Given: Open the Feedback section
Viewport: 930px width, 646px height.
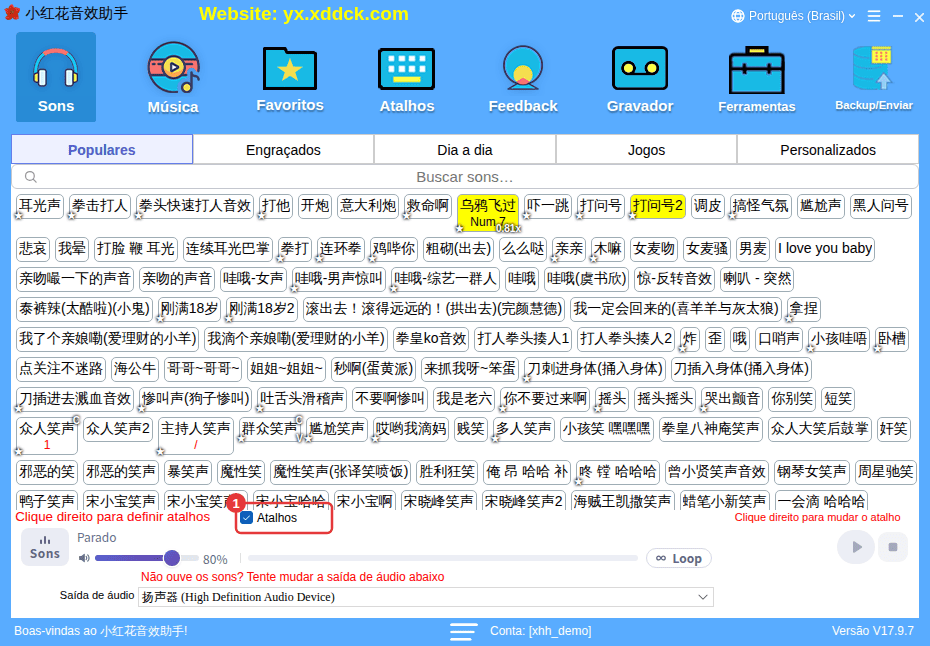Looking at the screenshot, I should click(523, 77).
